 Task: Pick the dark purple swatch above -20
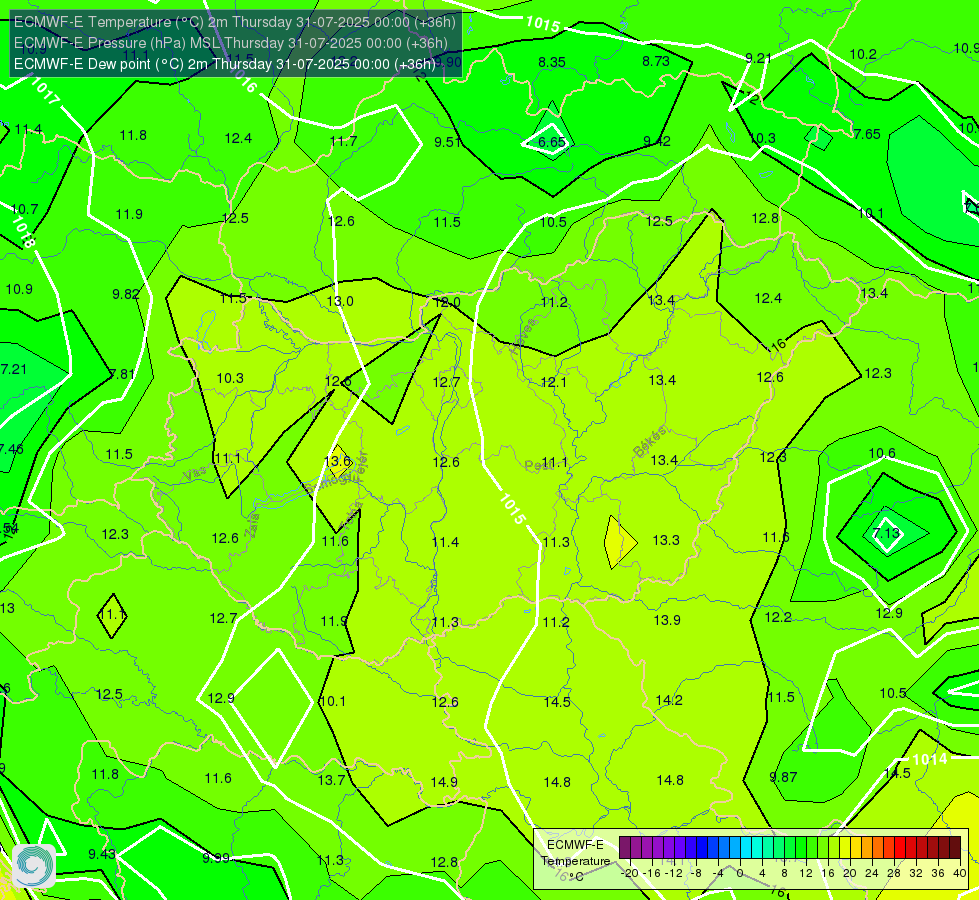(625, 848)
